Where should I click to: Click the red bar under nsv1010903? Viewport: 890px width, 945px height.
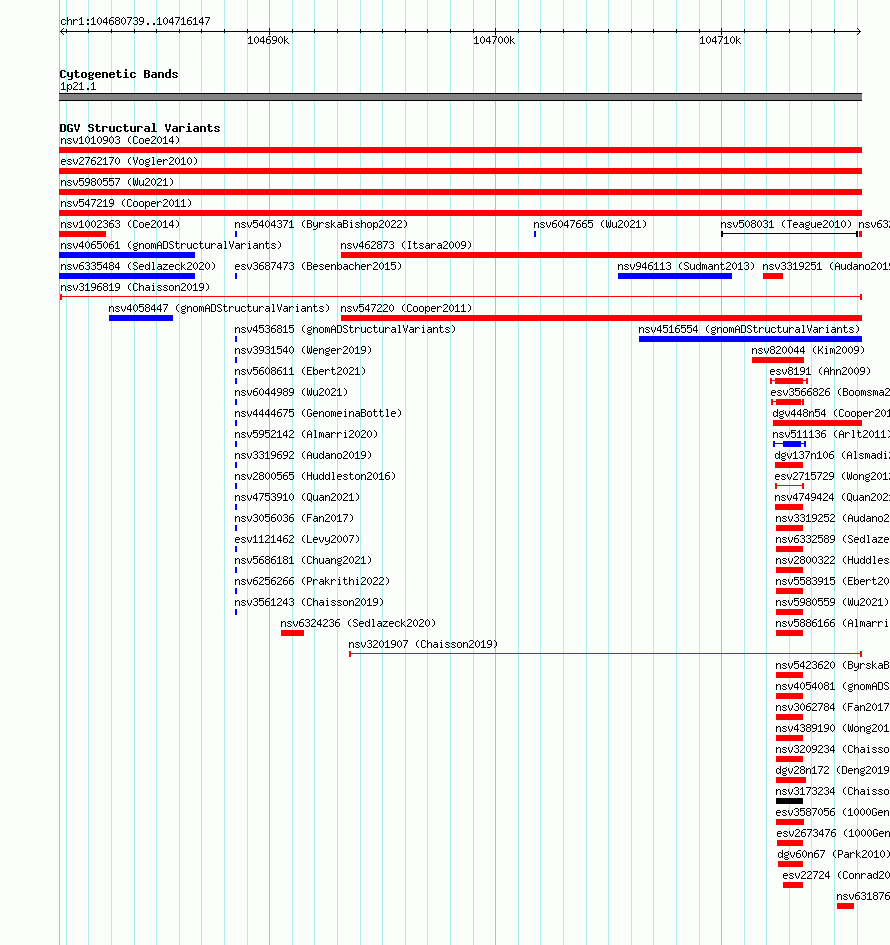(460, 150)
